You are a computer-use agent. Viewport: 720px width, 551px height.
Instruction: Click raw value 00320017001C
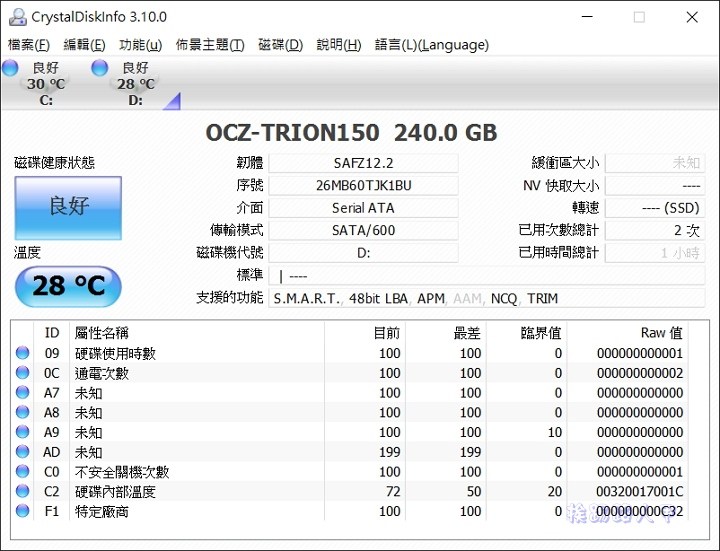click(640, 491)
